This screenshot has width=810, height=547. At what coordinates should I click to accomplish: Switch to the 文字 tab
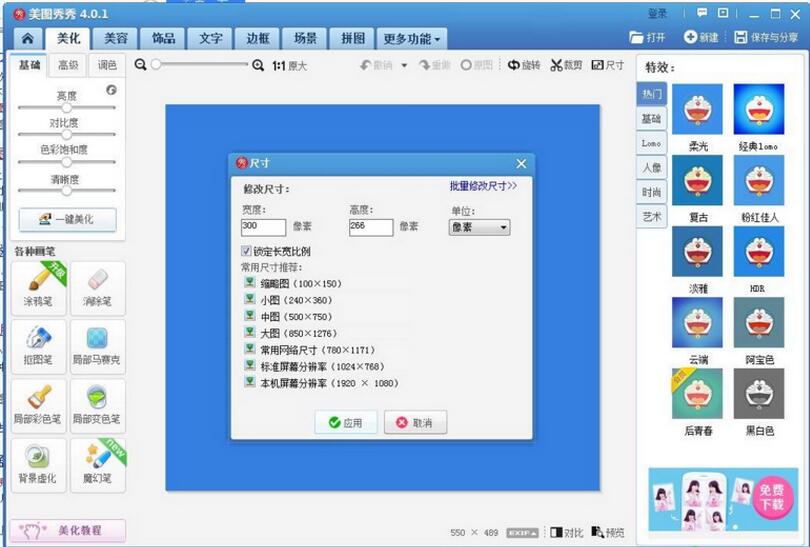coord(211,38)
